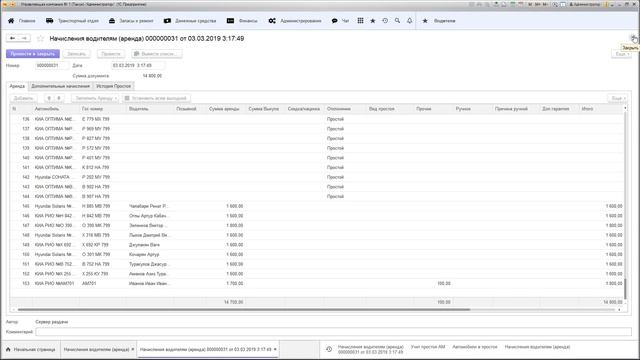Select the 'AM701' plate cell in row 153
Image resolution: width=640 pixels, height=360 pixels.
coord(103,283)
